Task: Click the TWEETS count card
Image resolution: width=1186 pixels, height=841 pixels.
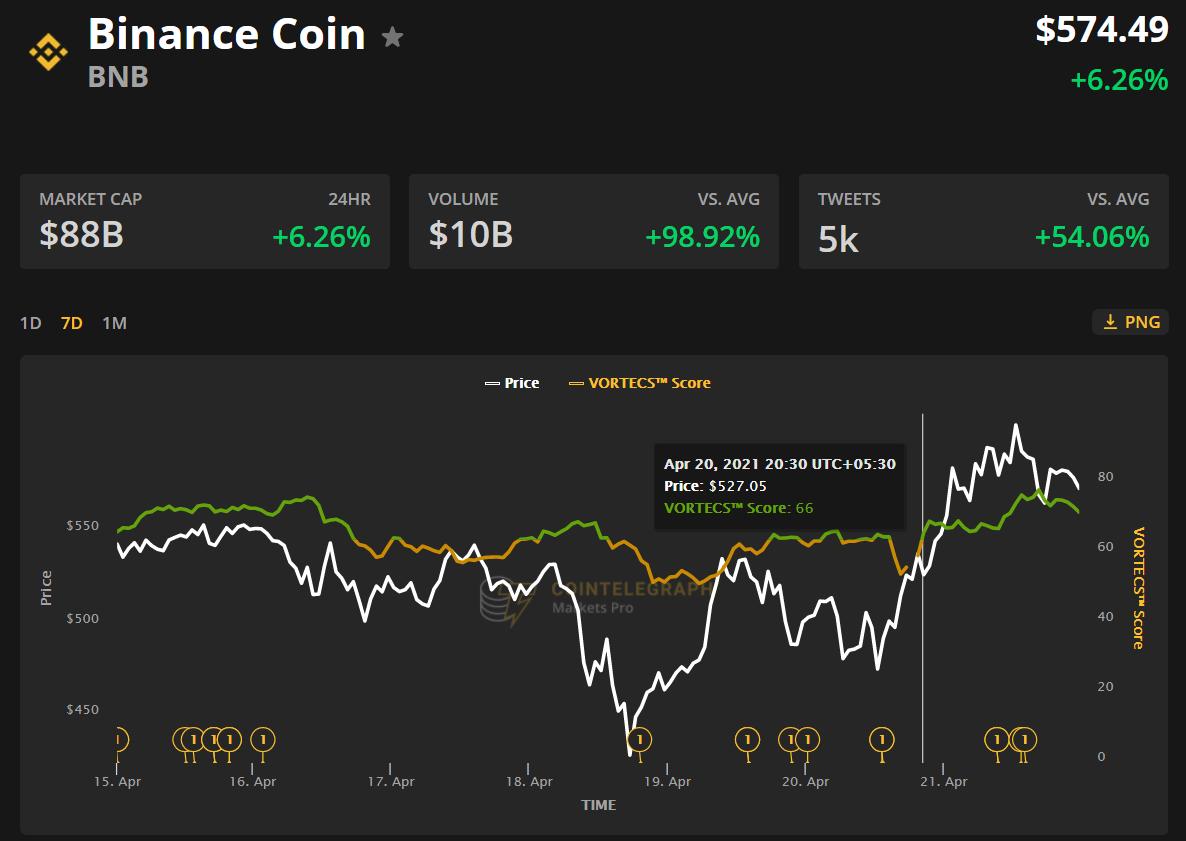Action: pyautogui.click(x=984, y=221)
